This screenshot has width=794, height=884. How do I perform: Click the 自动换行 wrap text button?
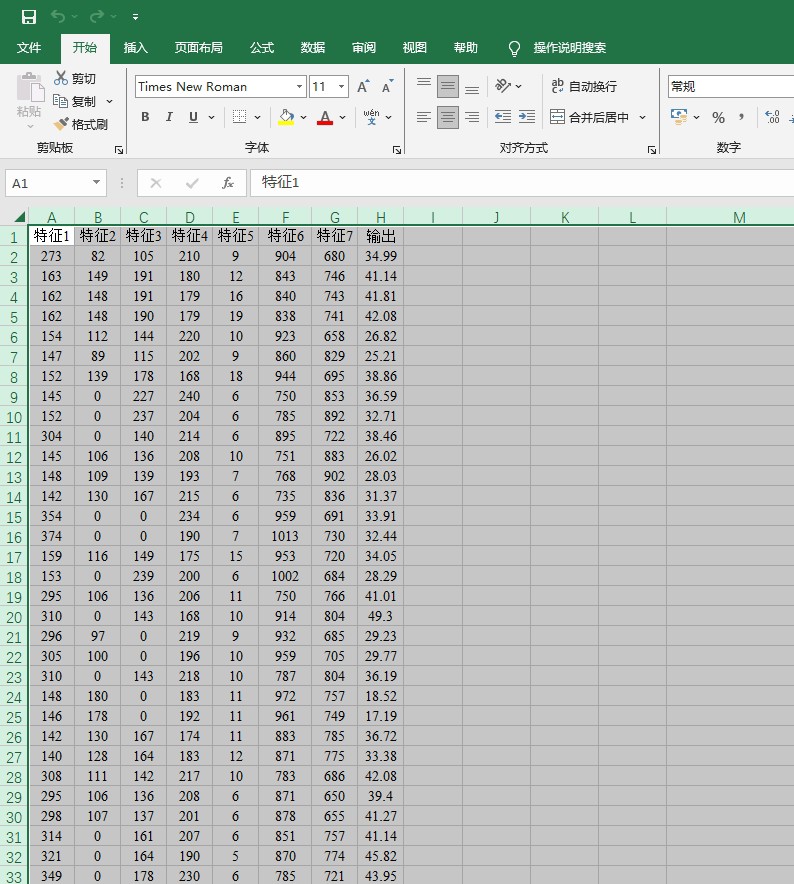[x=584, y=86]
